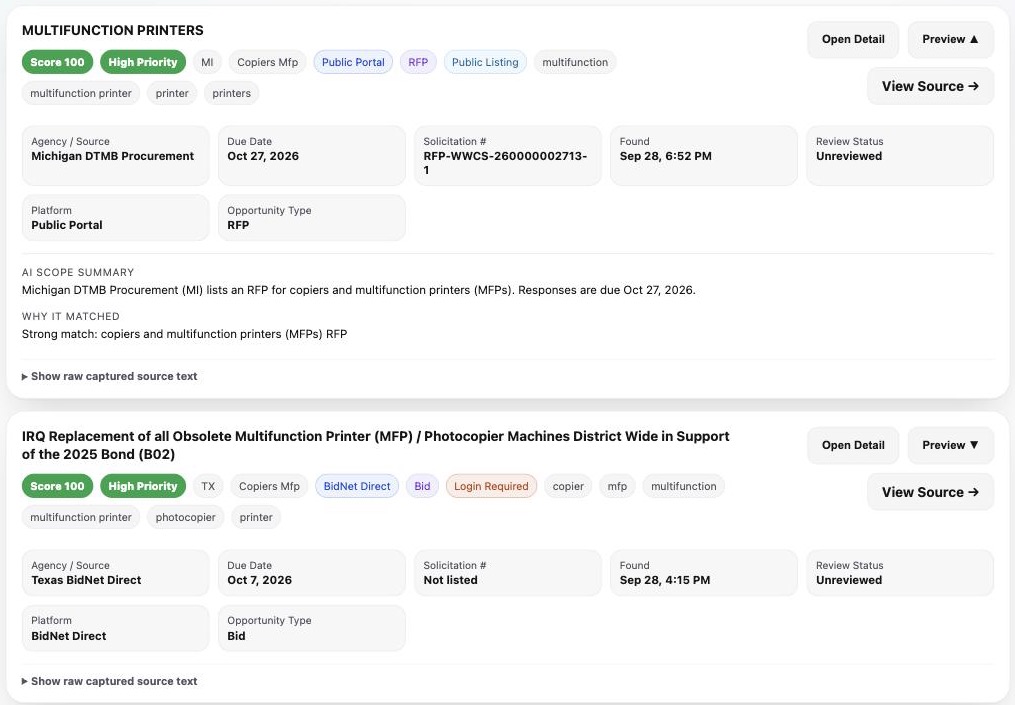Click High Priority badge on Texas card

pos(142,486)
